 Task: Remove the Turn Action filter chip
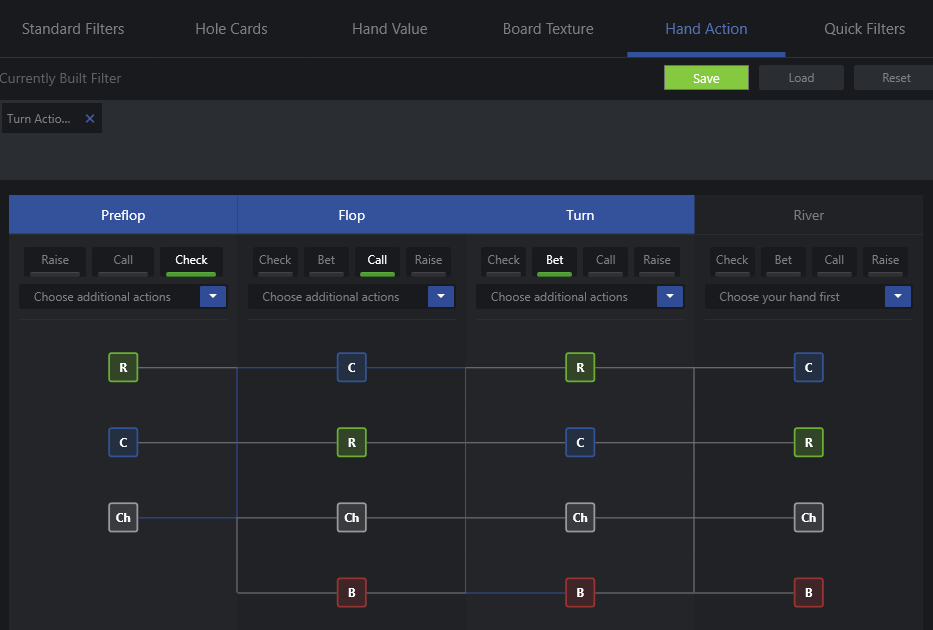[x=89, y=117]
